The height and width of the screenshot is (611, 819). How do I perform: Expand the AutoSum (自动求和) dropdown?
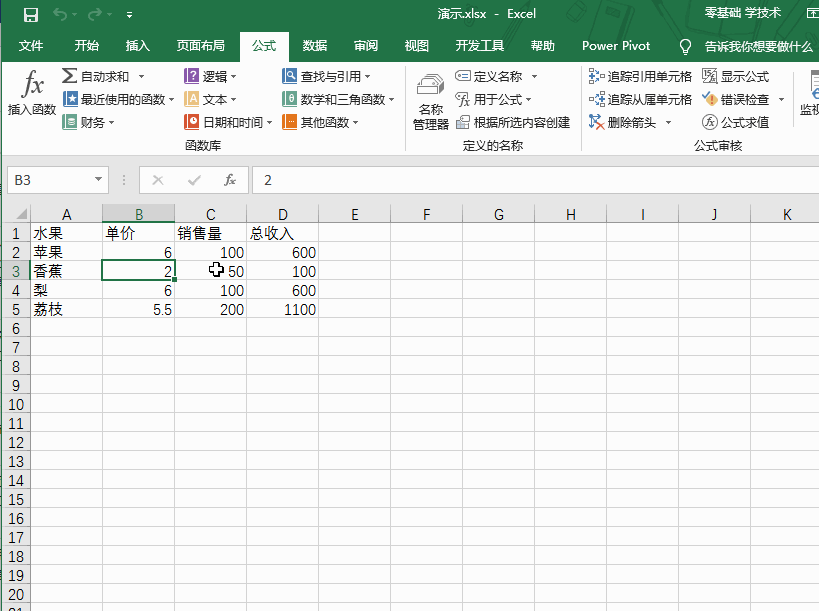141,76
